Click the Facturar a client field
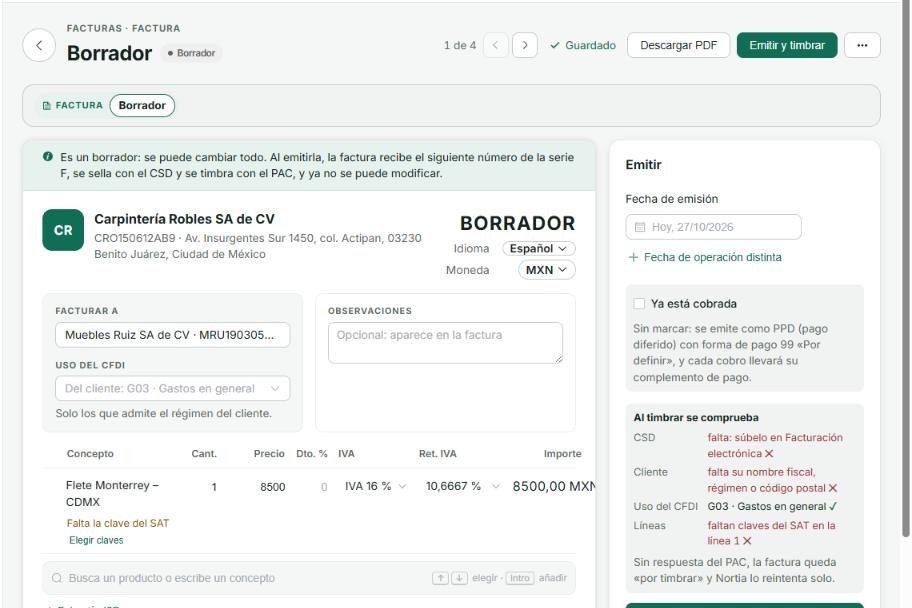The height and width of the screenshot is (608, 912). 173,335
